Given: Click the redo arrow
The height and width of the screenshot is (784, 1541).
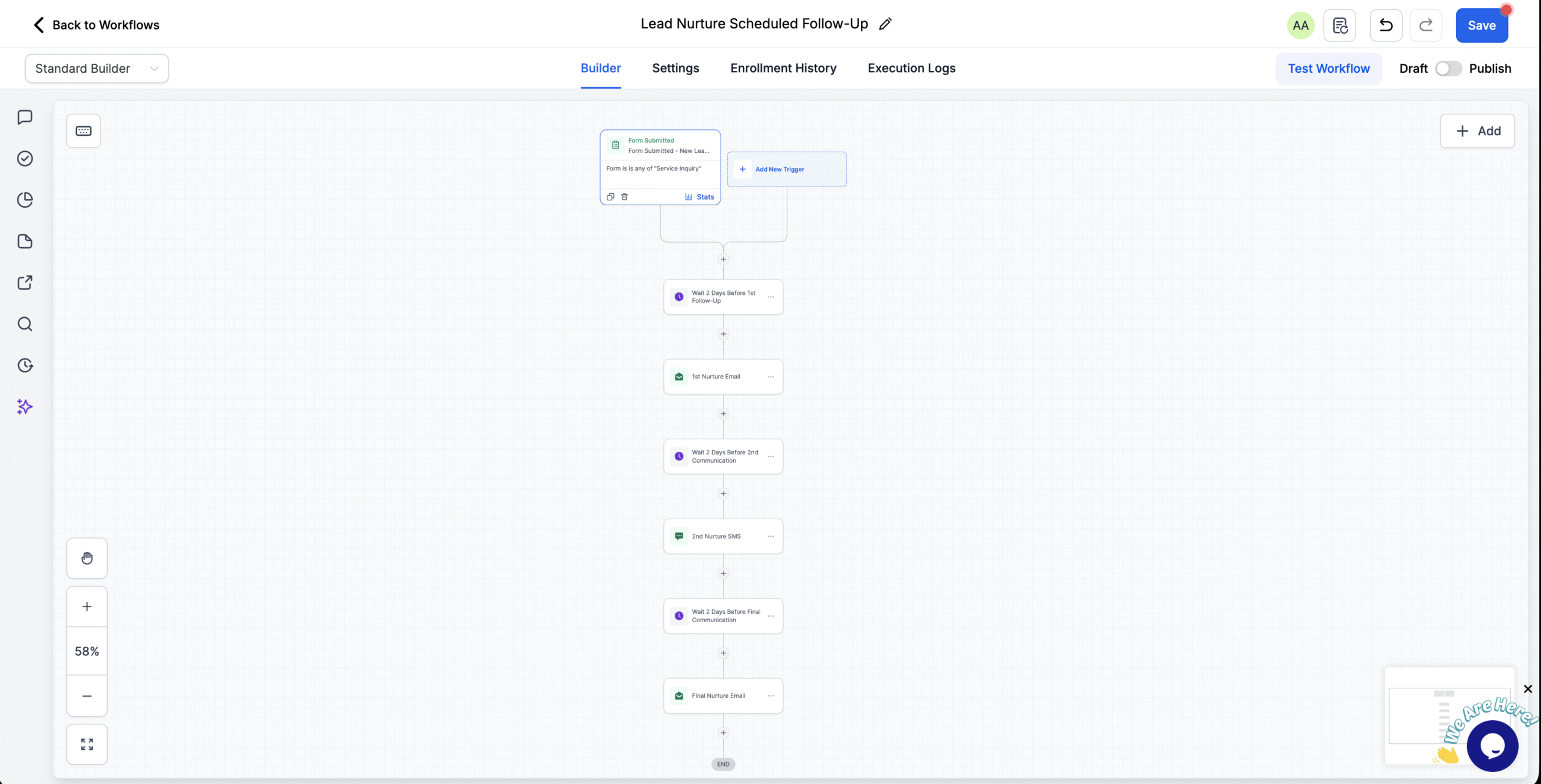Looking at the screenshot, I should click(1425, 25).
